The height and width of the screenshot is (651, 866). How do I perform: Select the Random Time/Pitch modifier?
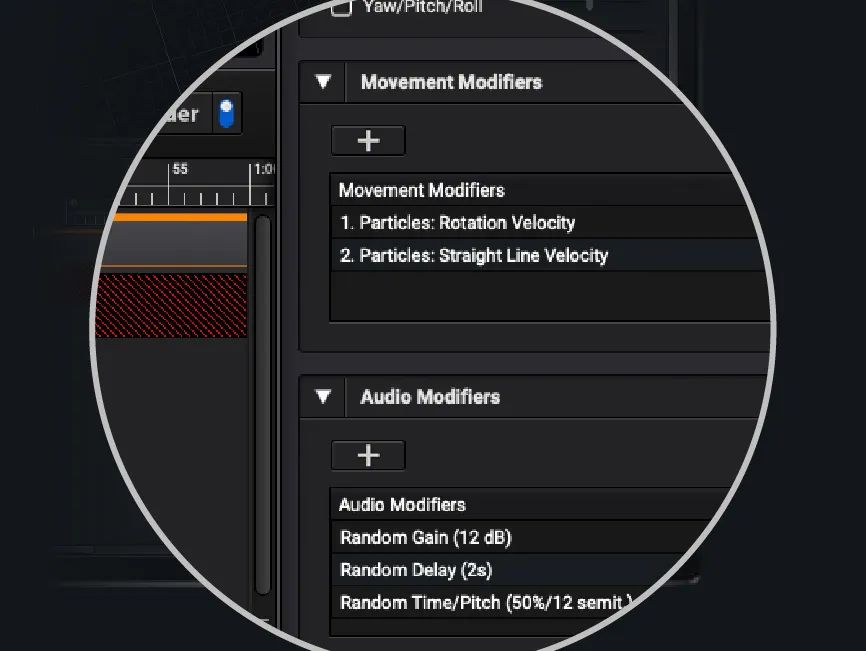click(x=486, y=603)
